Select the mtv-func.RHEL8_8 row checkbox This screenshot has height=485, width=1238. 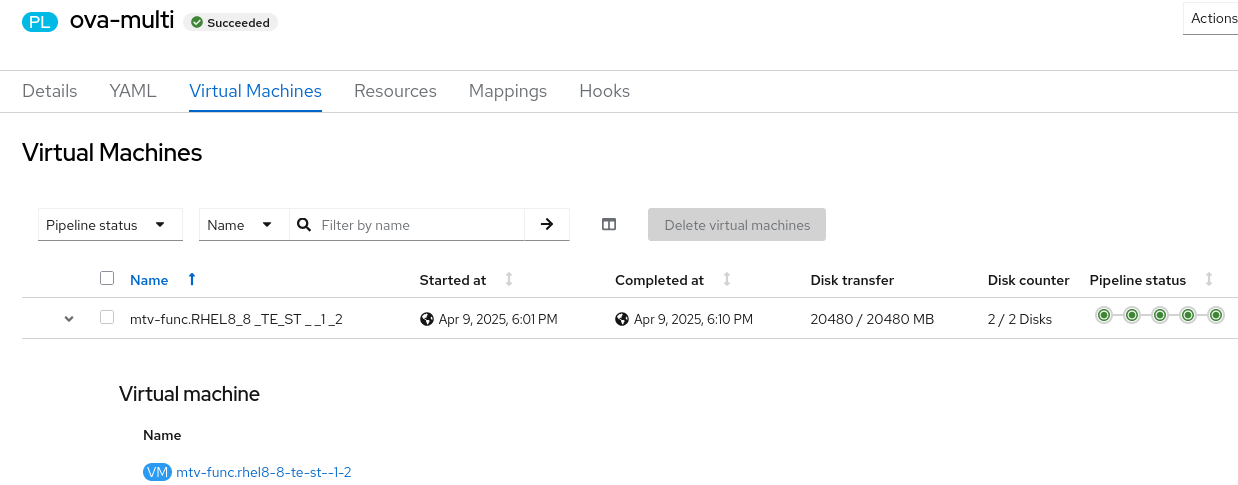[x=107, y=318]
